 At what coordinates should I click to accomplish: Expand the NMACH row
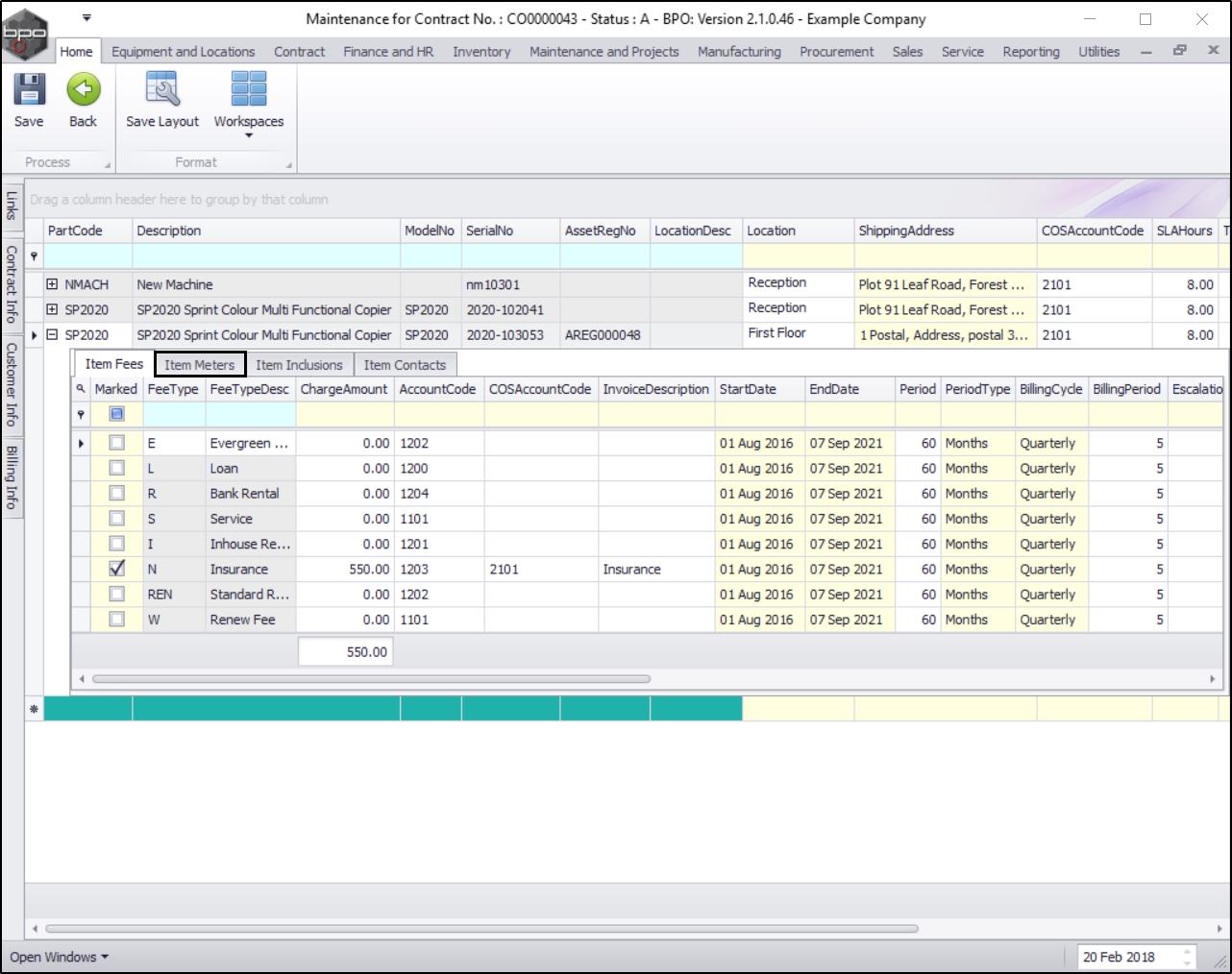pyautogui.click(x=52, y=284)
